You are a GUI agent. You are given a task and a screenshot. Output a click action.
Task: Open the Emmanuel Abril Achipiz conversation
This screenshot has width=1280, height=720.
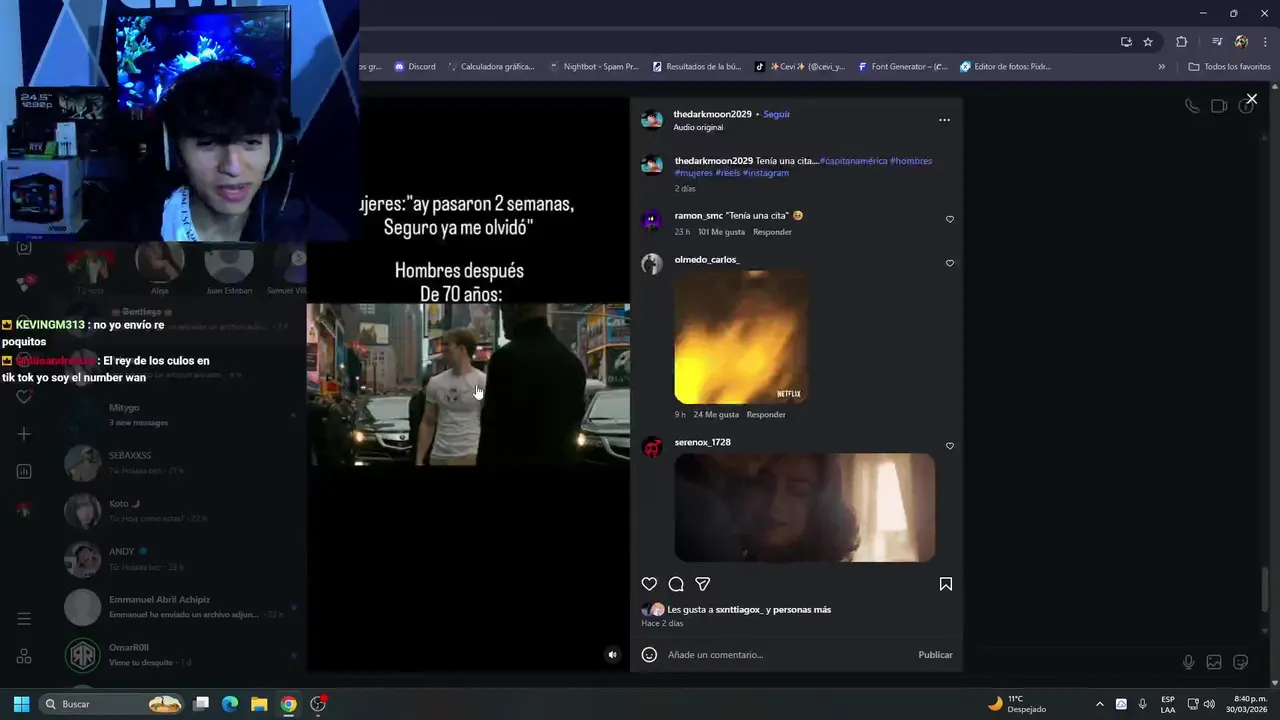pyautogui.click(x=180, y=607)
